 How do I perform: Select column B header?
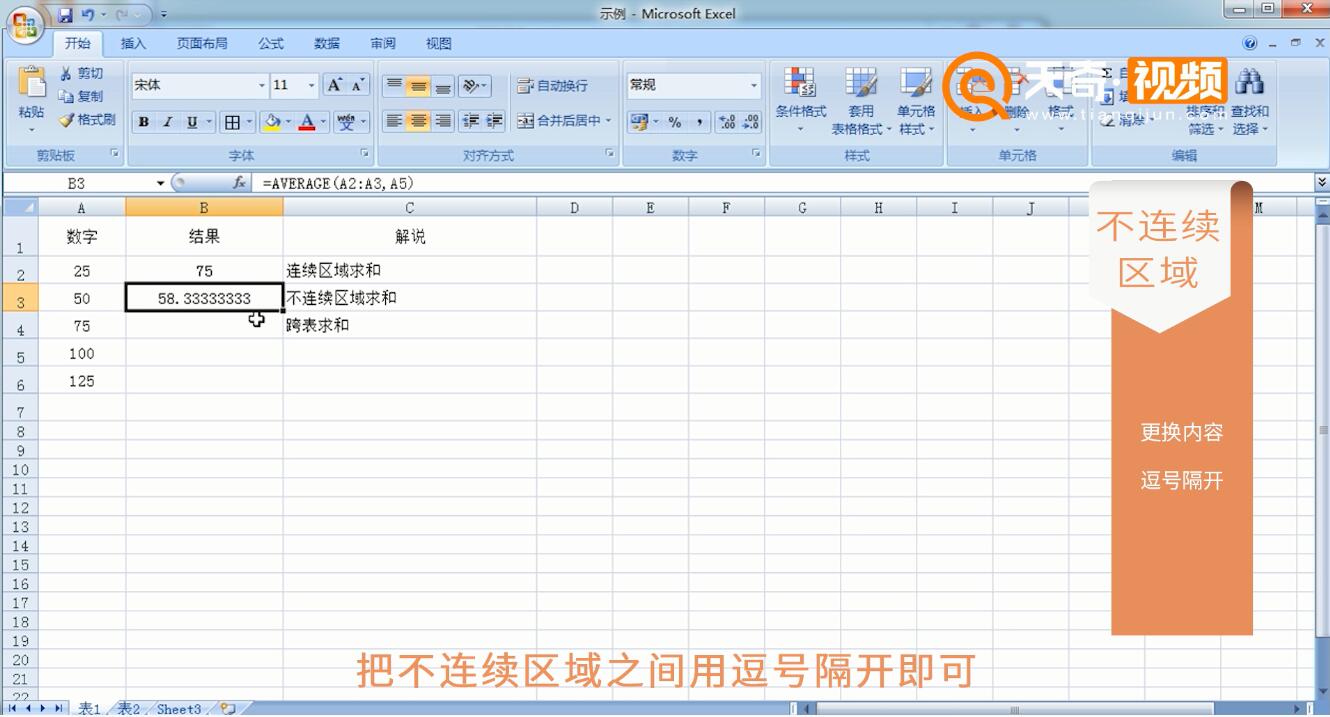click(204, 207)
